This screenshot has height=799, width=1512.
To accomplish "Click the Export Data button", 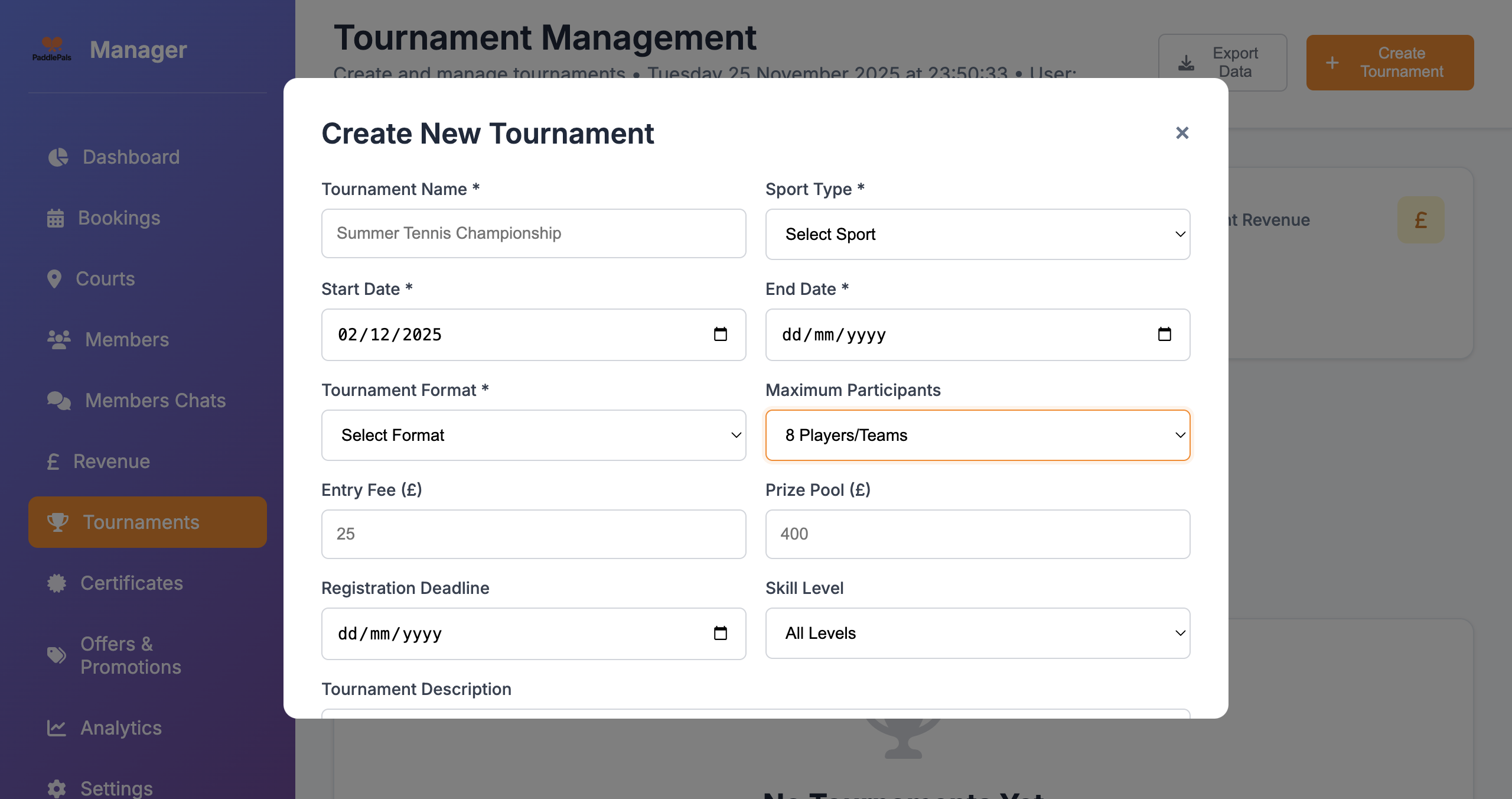I will [x=1222, y=63].
